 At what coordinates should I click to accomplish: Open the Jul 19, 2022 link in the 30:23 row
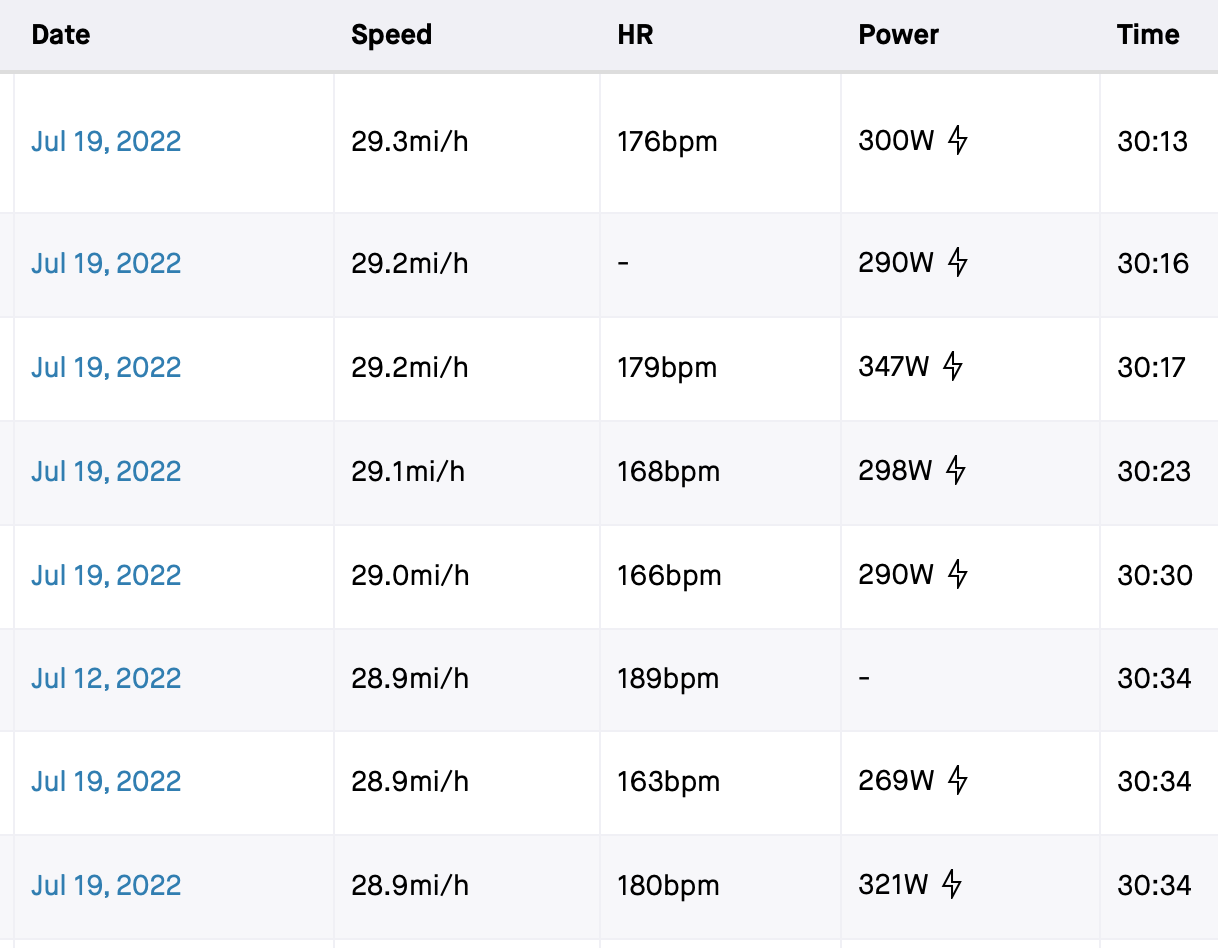[106, 471]
